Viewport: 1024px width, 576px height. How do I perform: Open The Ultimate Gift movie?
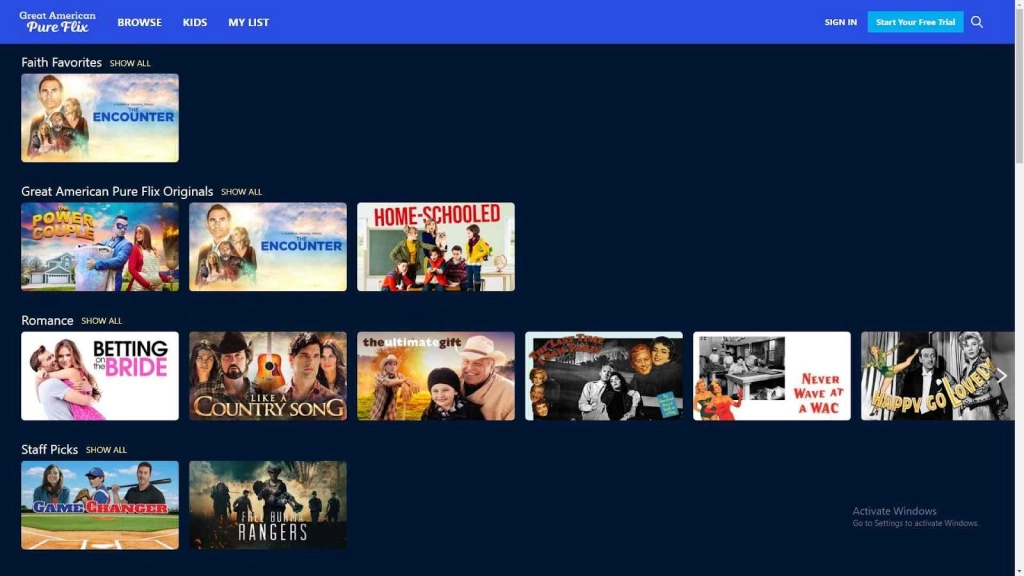point(436,376)
